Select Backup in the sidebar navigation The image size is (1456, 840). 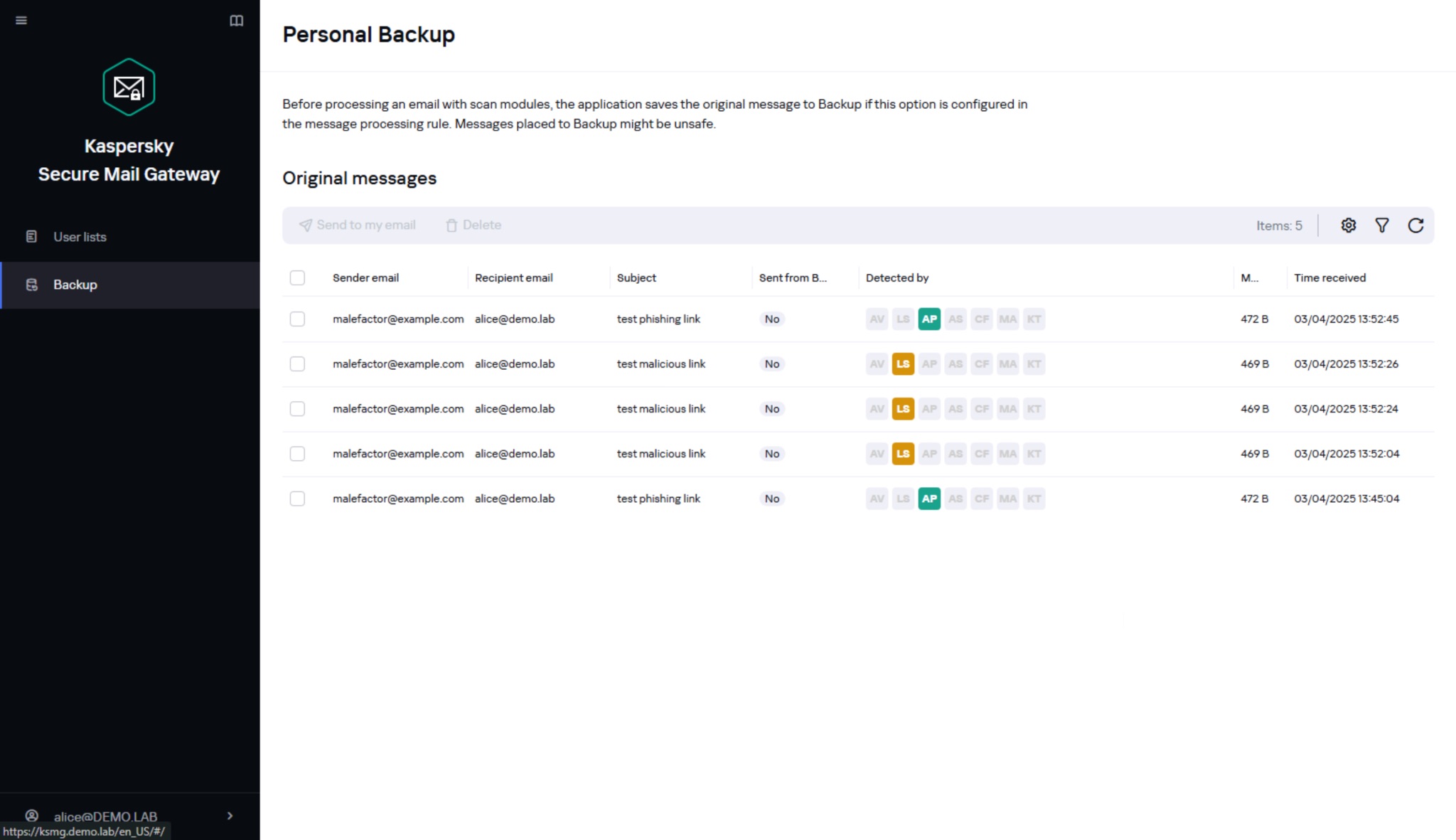(75, 285)
